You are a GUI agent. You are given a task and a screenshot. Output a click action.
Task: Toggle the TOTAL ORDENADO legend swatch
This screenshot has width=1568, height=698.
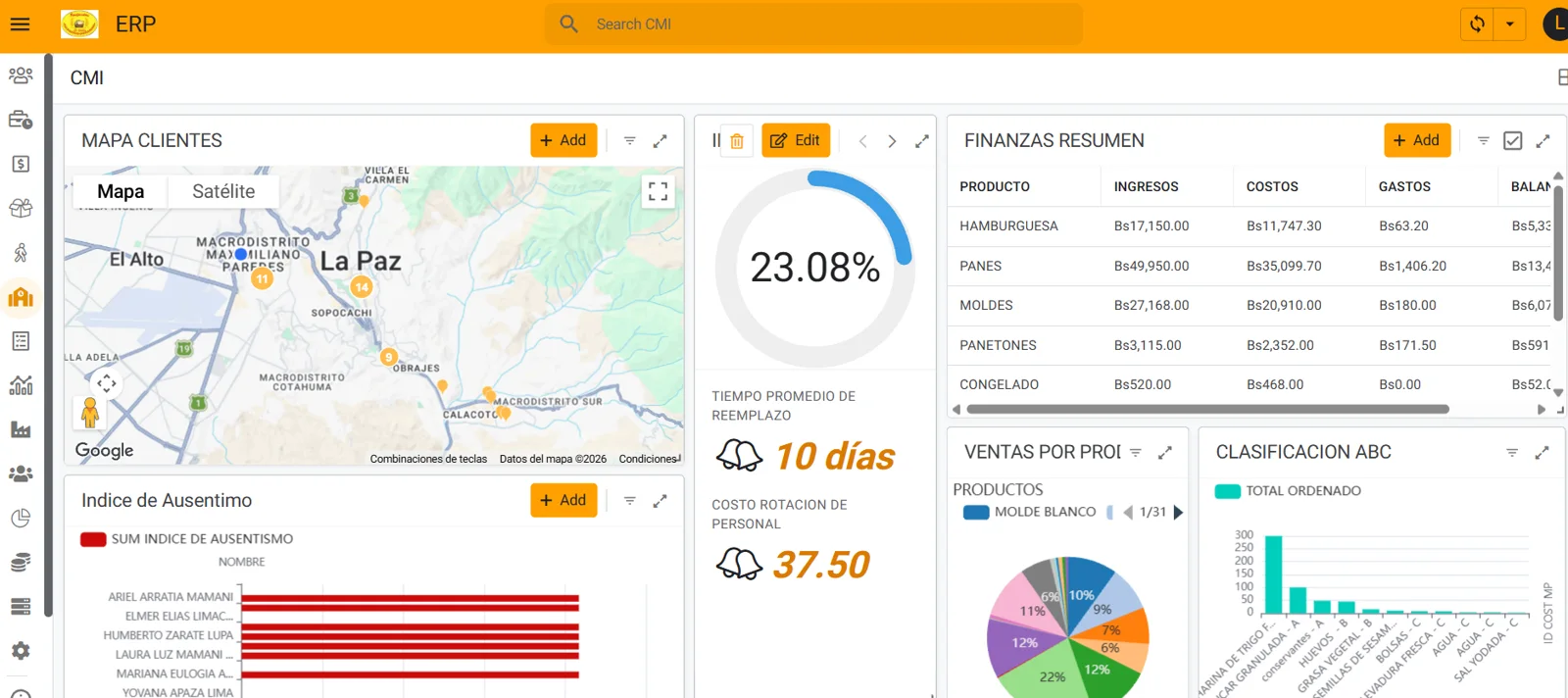point(1228,491)
